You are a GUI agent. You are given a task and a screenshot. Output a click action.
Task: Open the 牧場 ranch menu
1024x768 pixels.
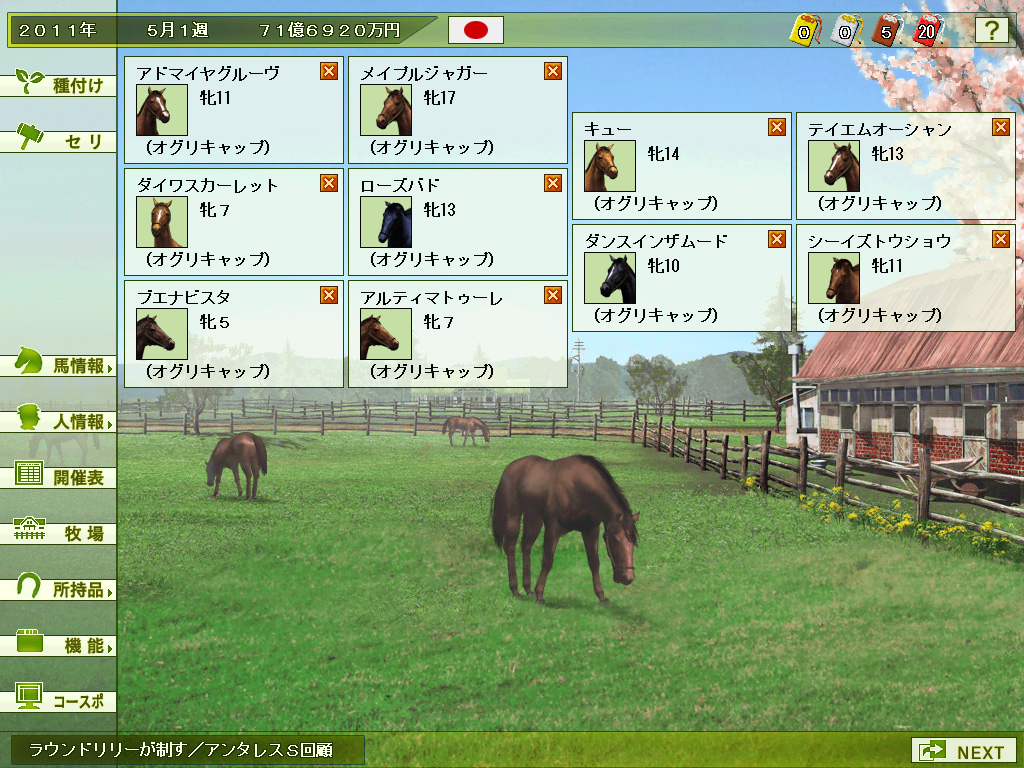(58, 533)
